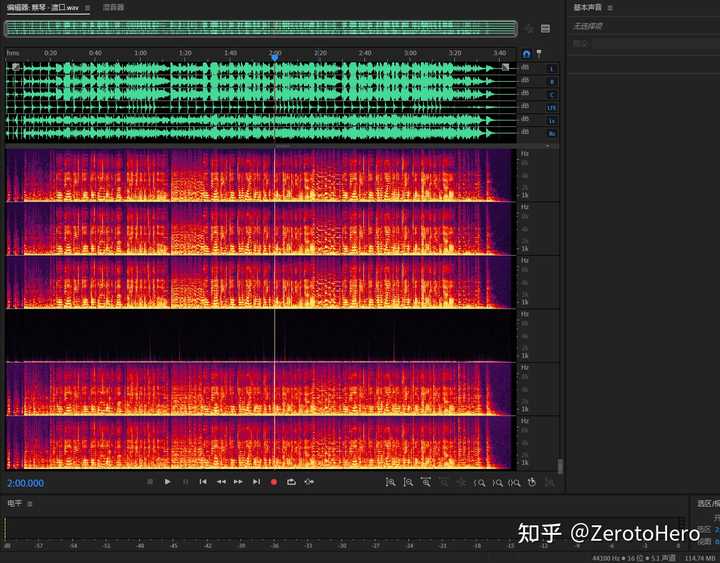Screen dimensions: 720x563
Task: Click the Pause button in transport
Action: coord(186,482)
